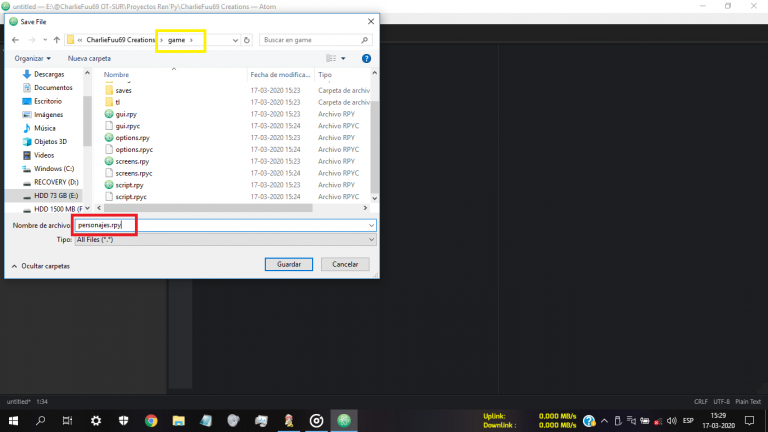Expand the Tipo file type dropdown
The height and width of the screenshot is (432, 768).
[x=370, y=240]
